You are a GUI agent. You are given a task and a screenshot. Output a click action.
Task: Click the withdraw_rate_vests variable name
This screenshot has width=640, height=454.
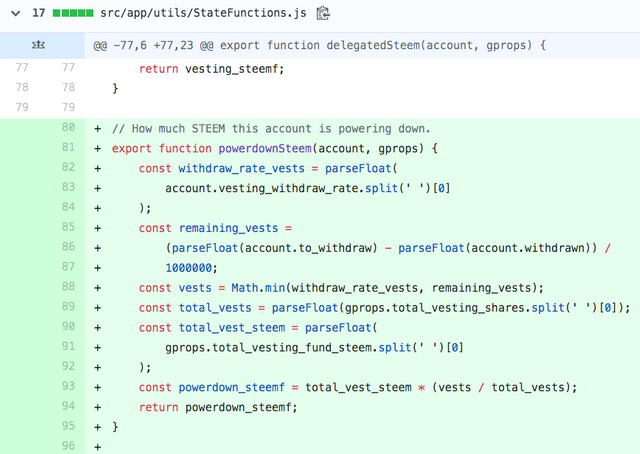point(242,169)
